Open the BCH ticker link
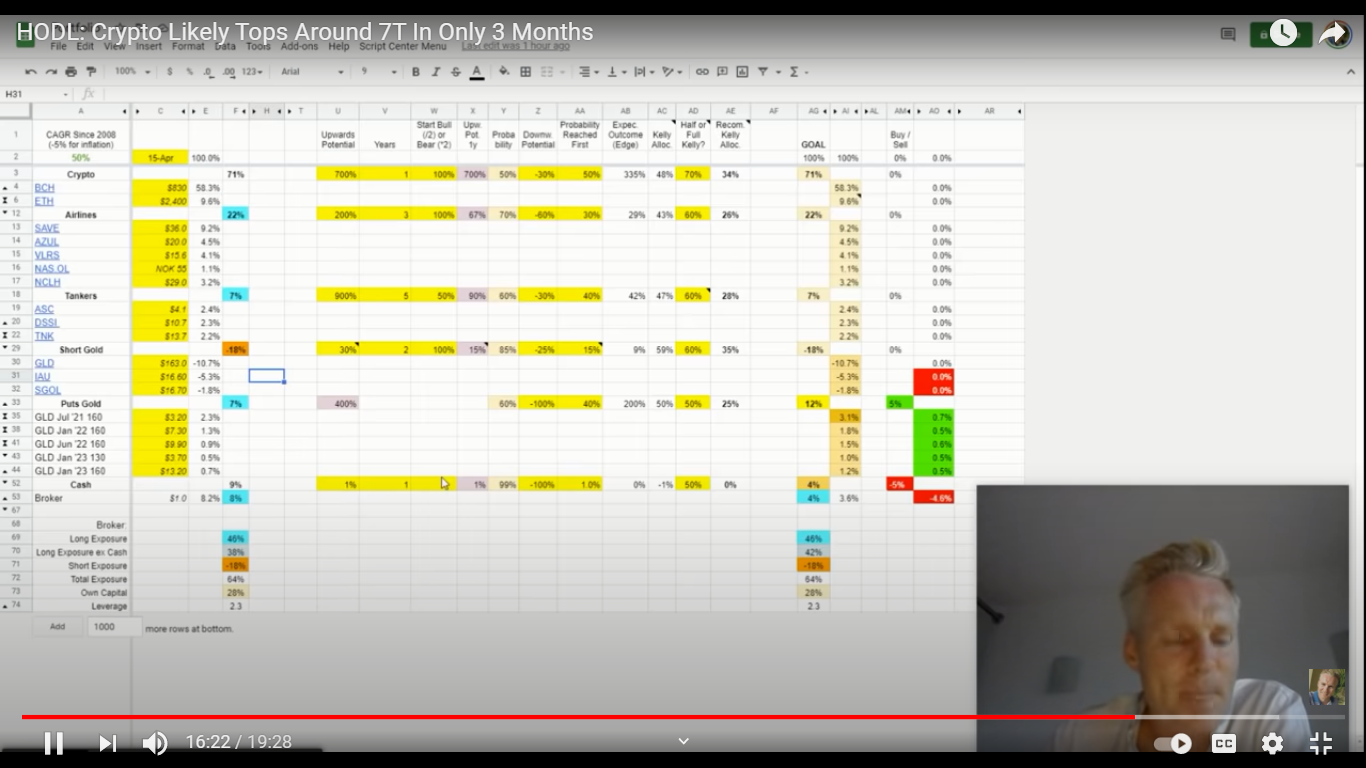Viewport: 1366px width, 768px height. [x=44, y=188]
